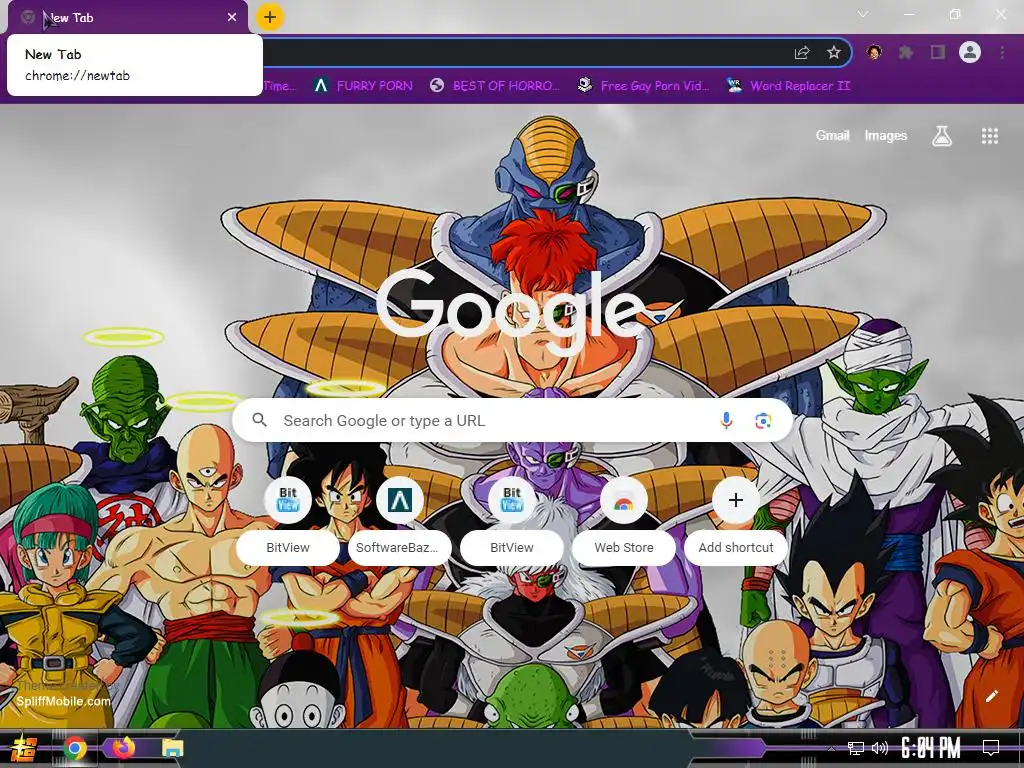The height and width of the screenshot is (768, 1024).
Task: Open Gmail link
Action: 833,135
